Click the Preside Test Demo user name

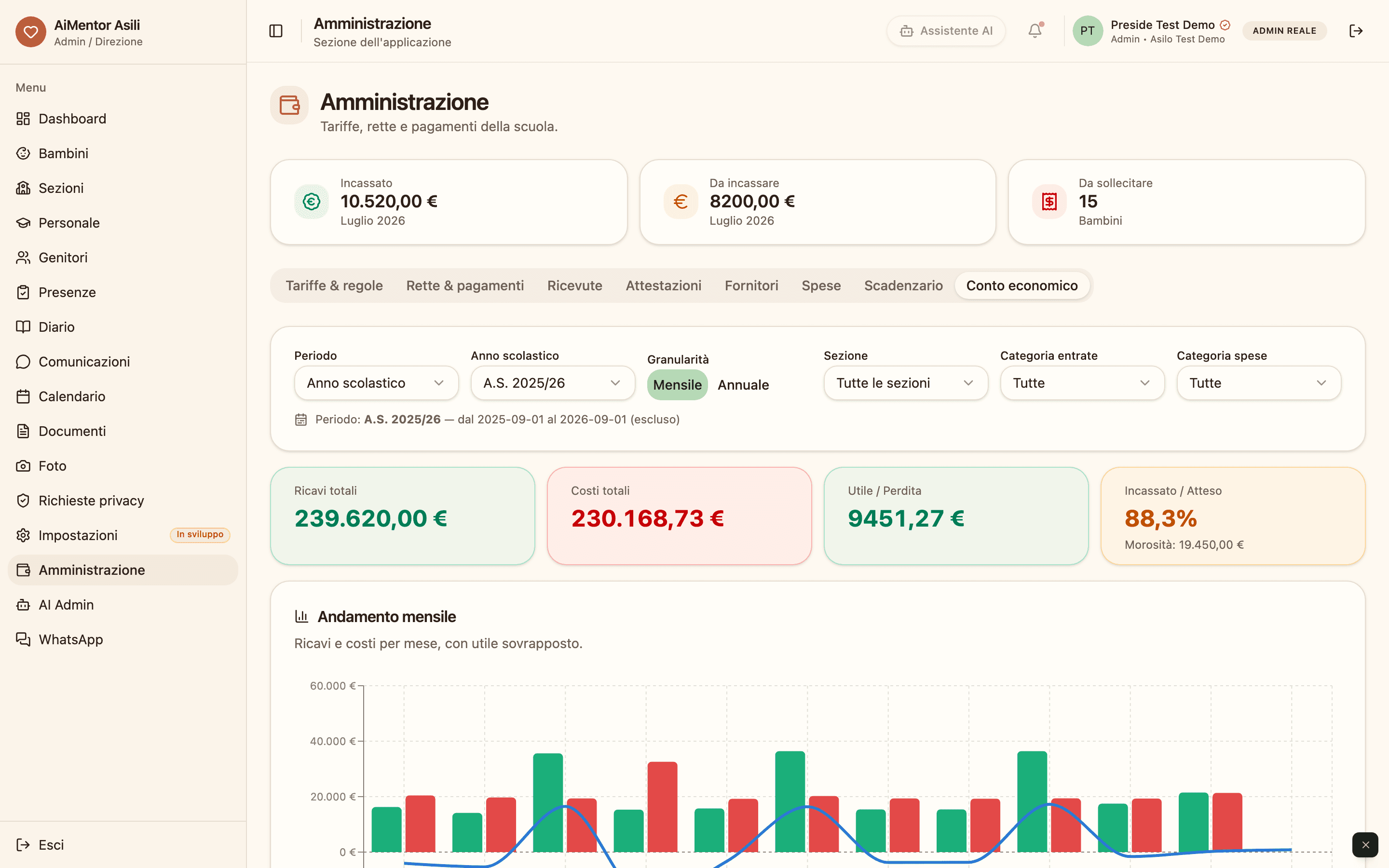pos(1162,25)
